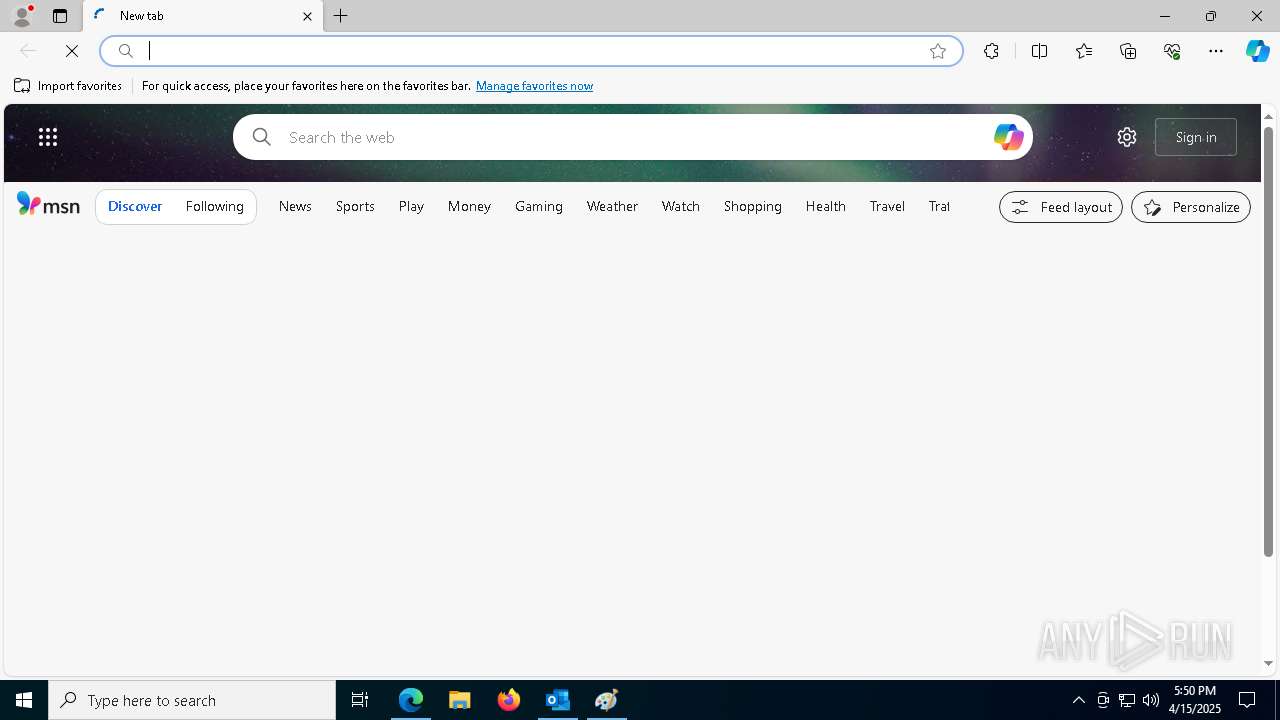Click the web search magnifier icon

point(262,137)
